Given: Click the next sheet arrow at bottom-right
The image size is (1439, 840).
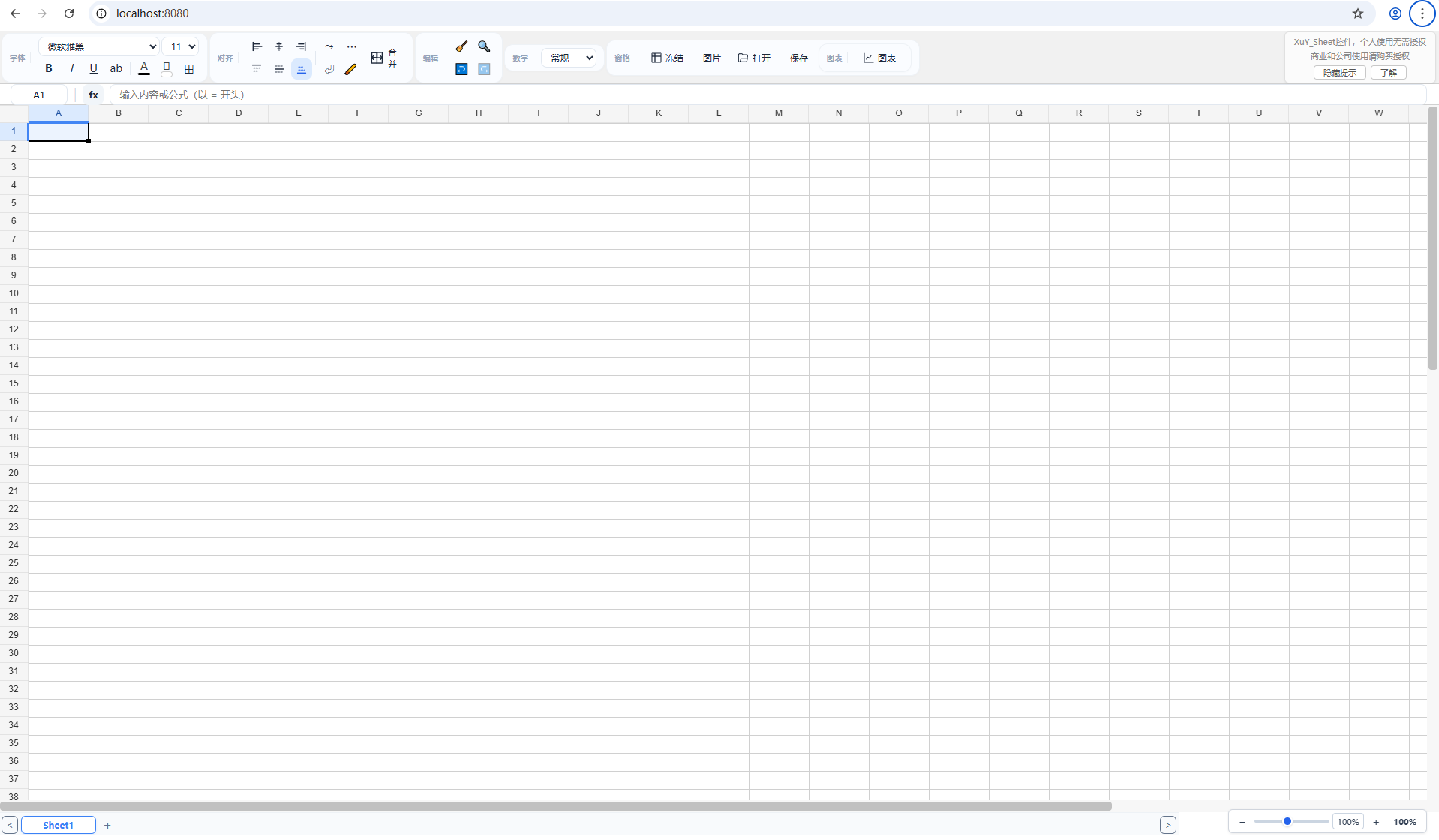Looking at the screenshot, I should (x=1167, y=825).
